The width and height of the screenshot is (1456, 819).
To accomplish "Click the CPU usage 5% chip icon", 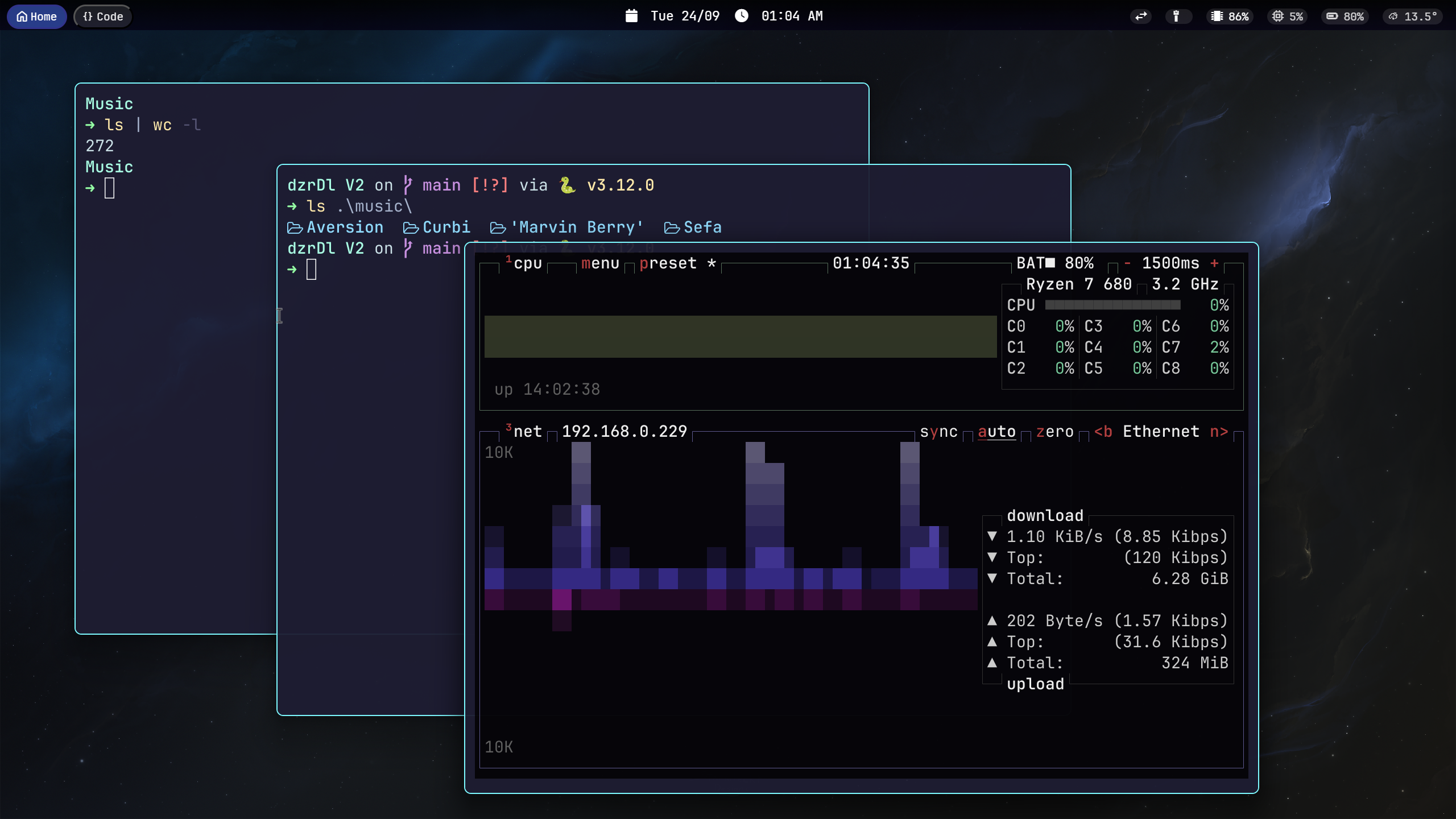I will point(1277,16).
